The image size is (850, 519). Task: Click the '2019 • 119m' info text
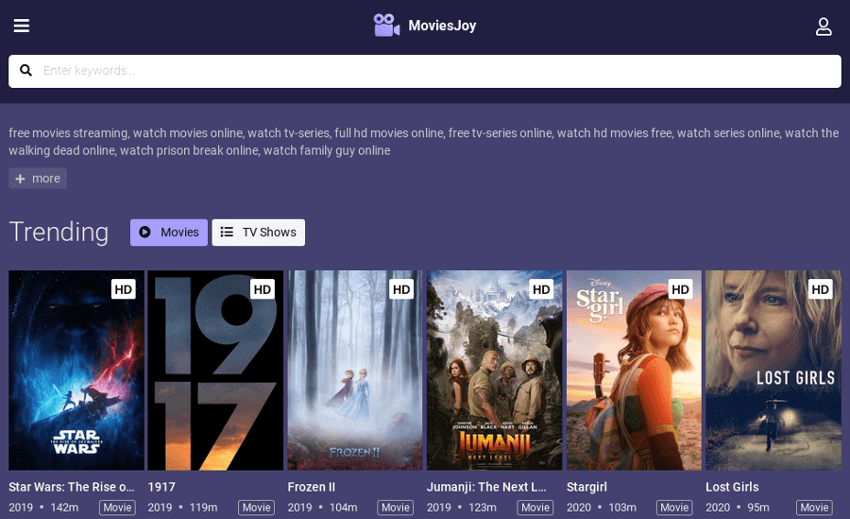tap(183, 508)
